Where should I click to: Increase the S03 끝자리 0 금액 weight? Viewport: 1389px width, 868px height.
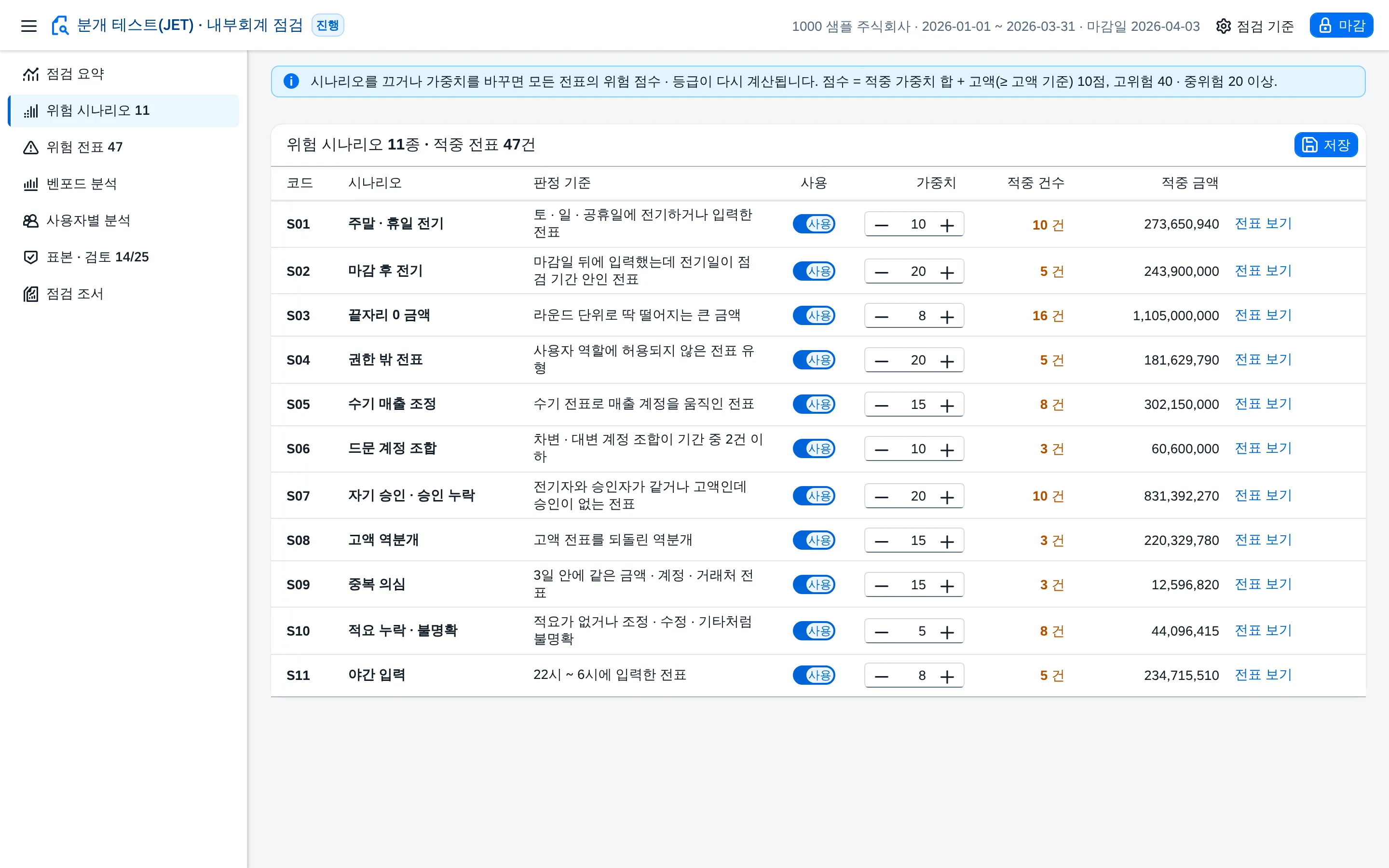coord(947,316)
